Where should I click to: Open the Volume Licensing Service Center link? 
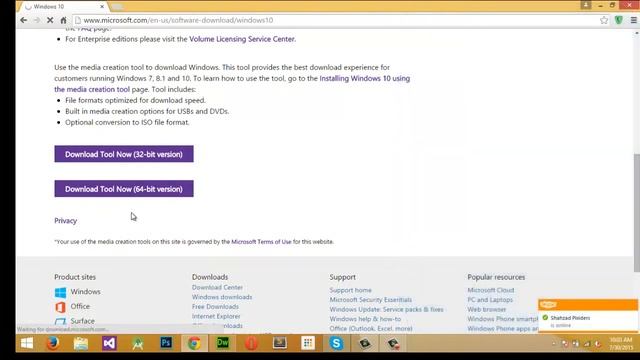[x=242, y=39]
